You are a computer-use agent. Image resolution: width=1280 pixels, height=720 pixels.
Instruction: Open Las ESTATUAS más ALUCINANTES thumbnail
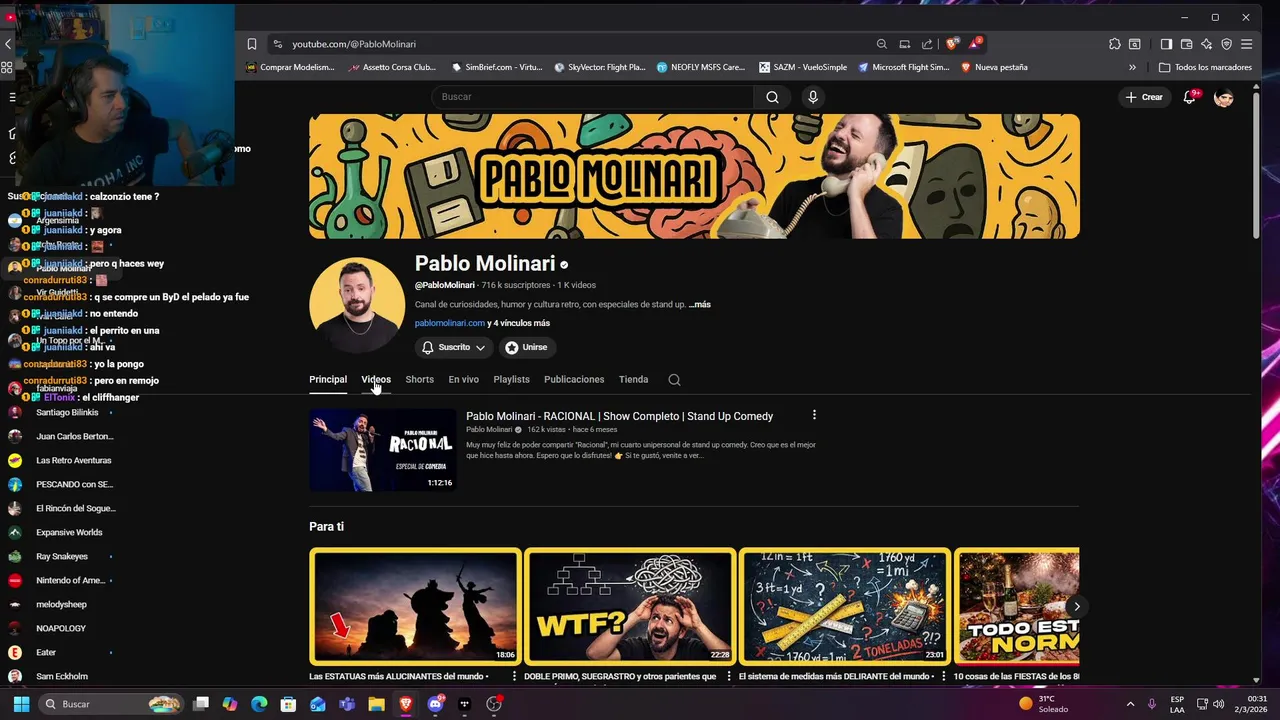click(415, 607)
